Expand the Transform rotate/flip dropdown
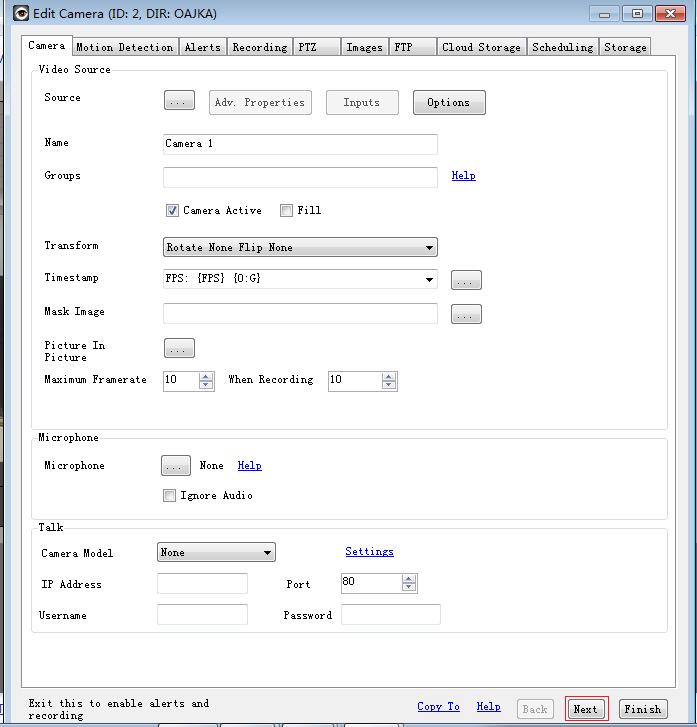This screenshot has height=727, width=697. point(300,247)
